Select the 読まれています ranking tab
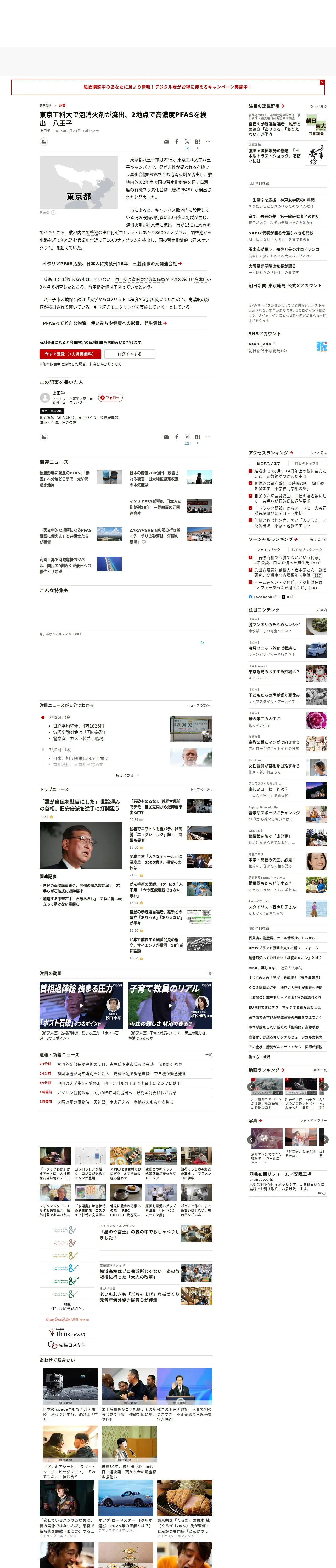 click(268, 463)
